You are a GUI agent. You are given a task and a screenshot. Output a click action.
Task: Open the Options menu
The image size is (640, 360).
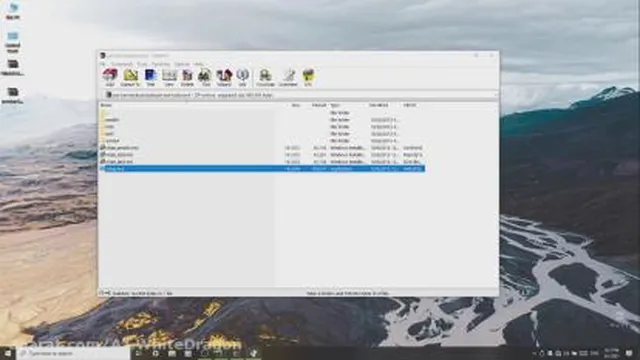click(x=182, y=64)
